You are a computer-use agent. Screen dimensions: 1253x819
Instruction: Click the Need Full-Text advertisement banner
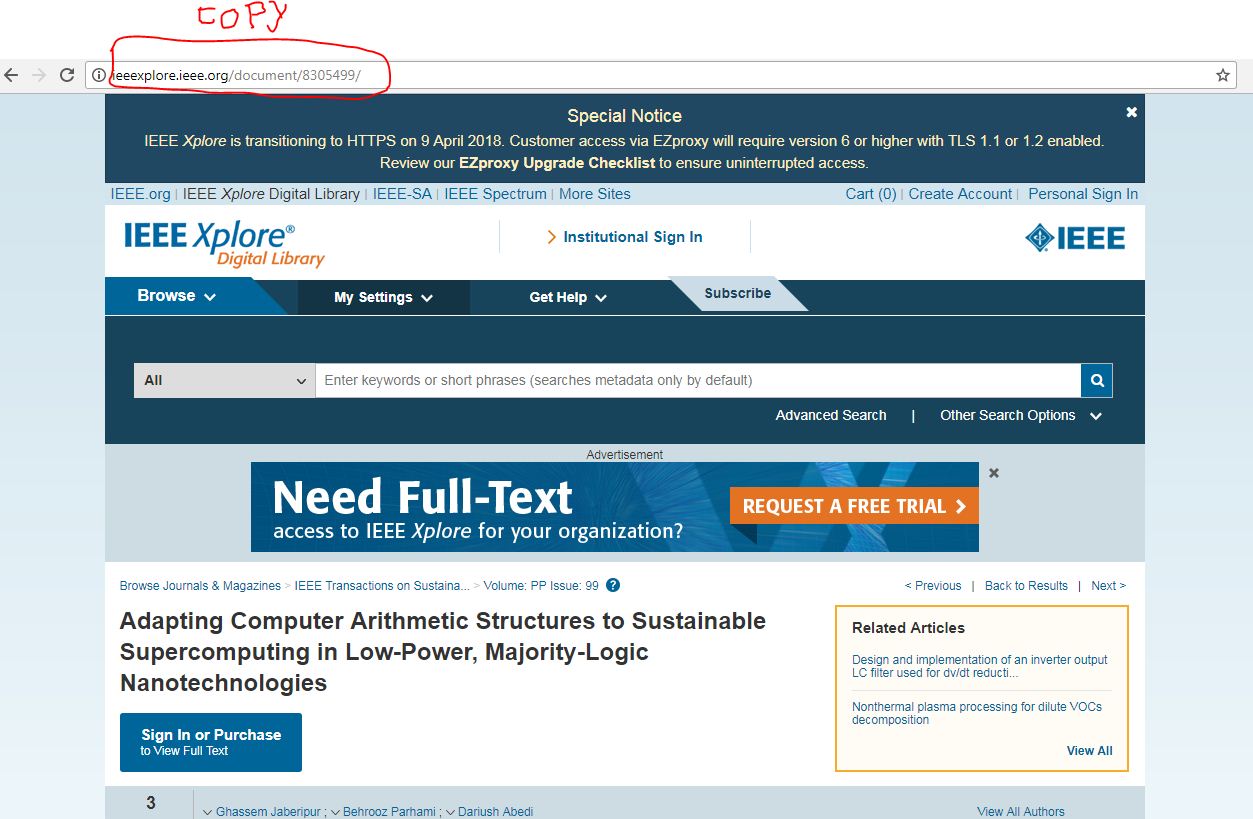click(x=615, y=507)
